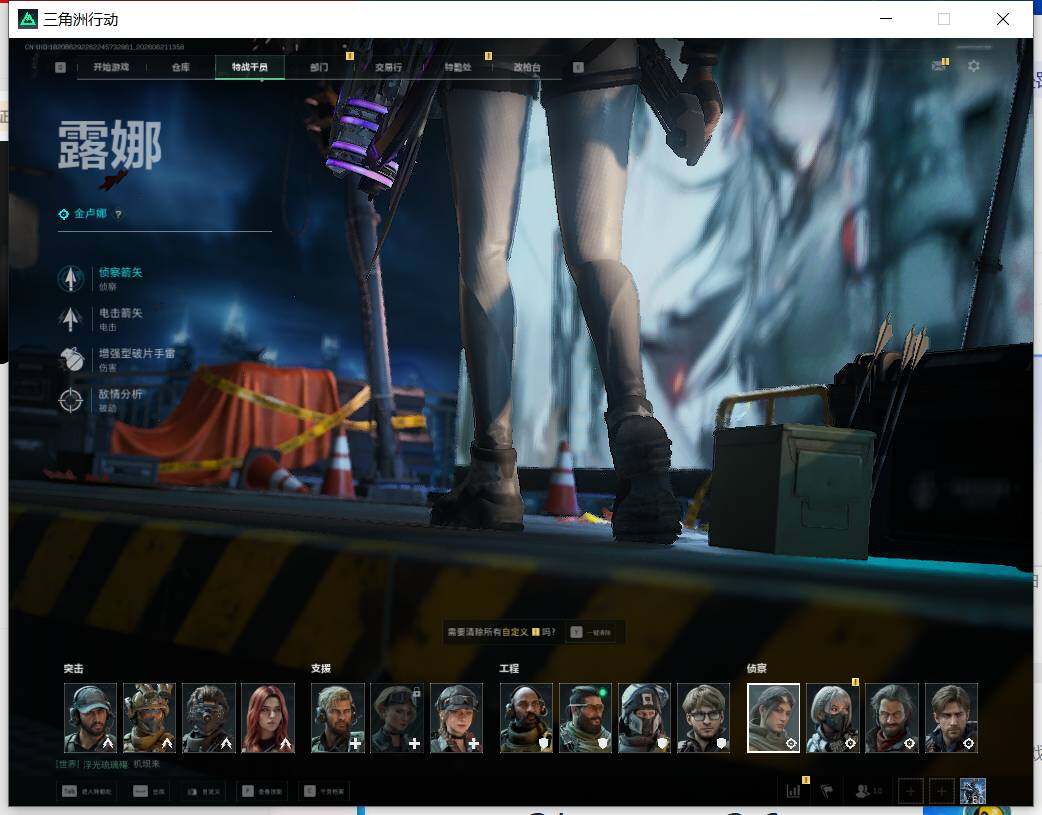Open the flag icon in bottom bar
Viewport: 1042px width, 815px height.
point(827,791)
